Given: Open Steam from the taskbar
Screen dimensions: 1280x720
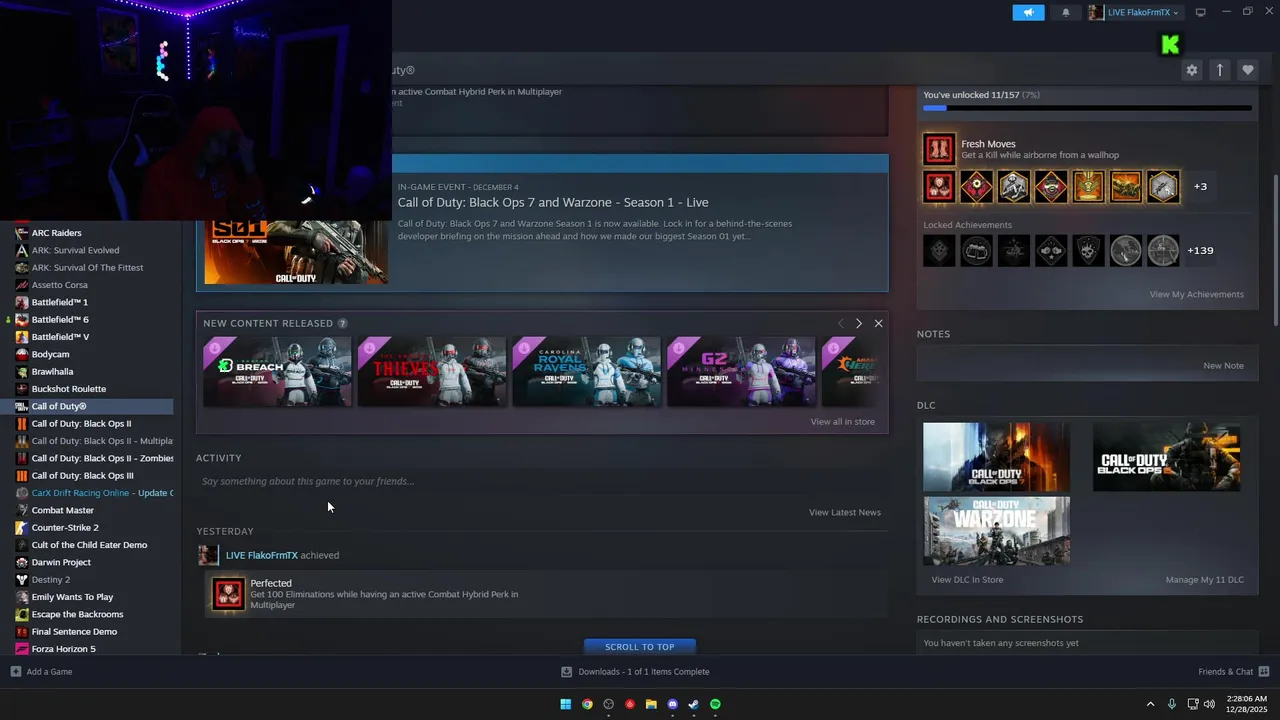Looking at the screenshot, I should [x=694, y=704].
